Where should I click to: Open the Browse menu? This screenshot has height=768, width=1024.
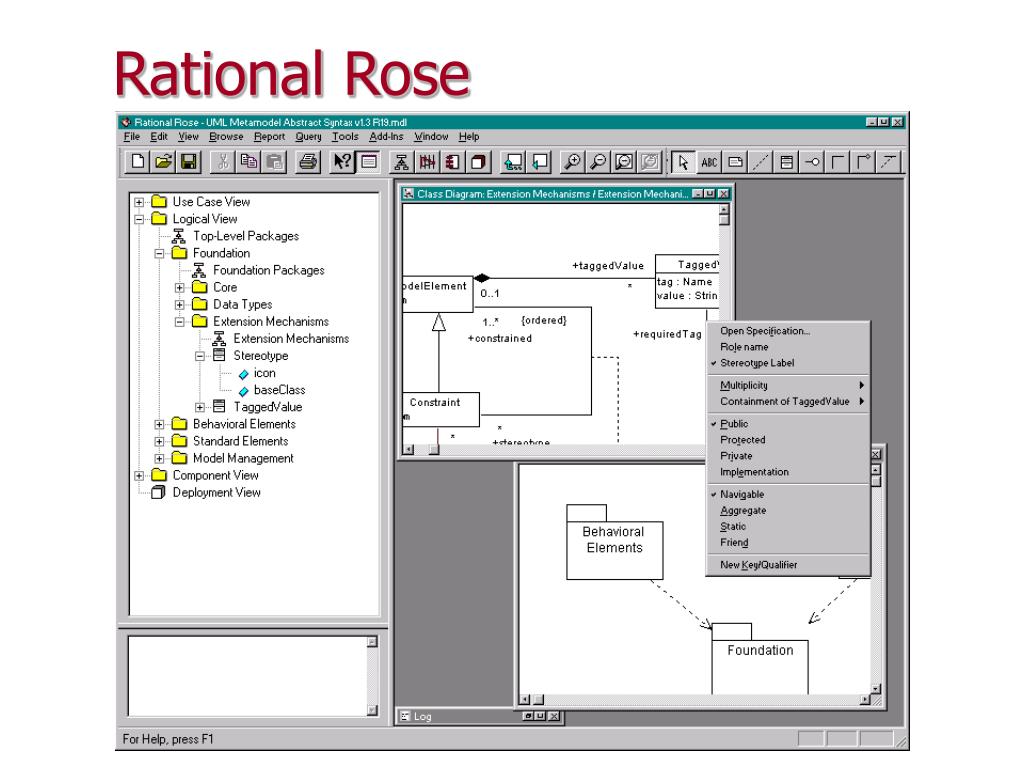[226, 136]
